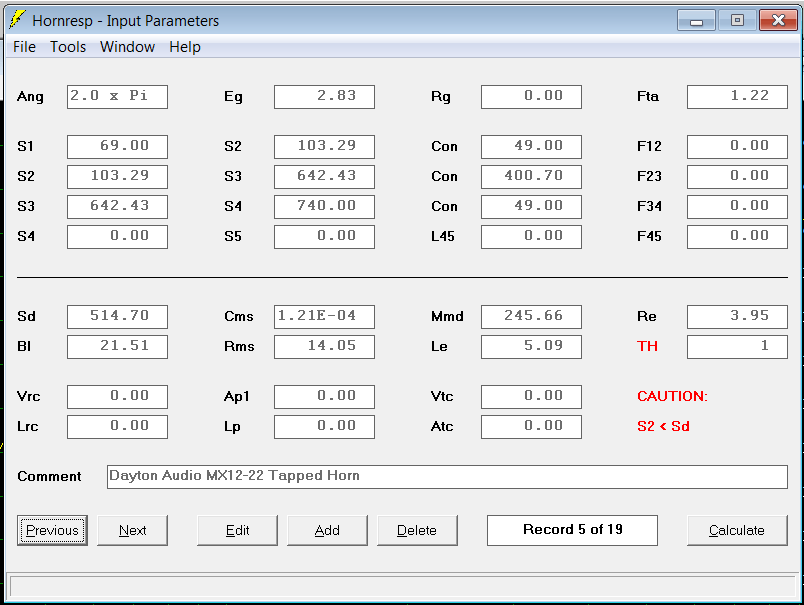The height and width of the screenshot is (605, 804).
Task: Click the Ang label
Action: [x=30, y=96]
